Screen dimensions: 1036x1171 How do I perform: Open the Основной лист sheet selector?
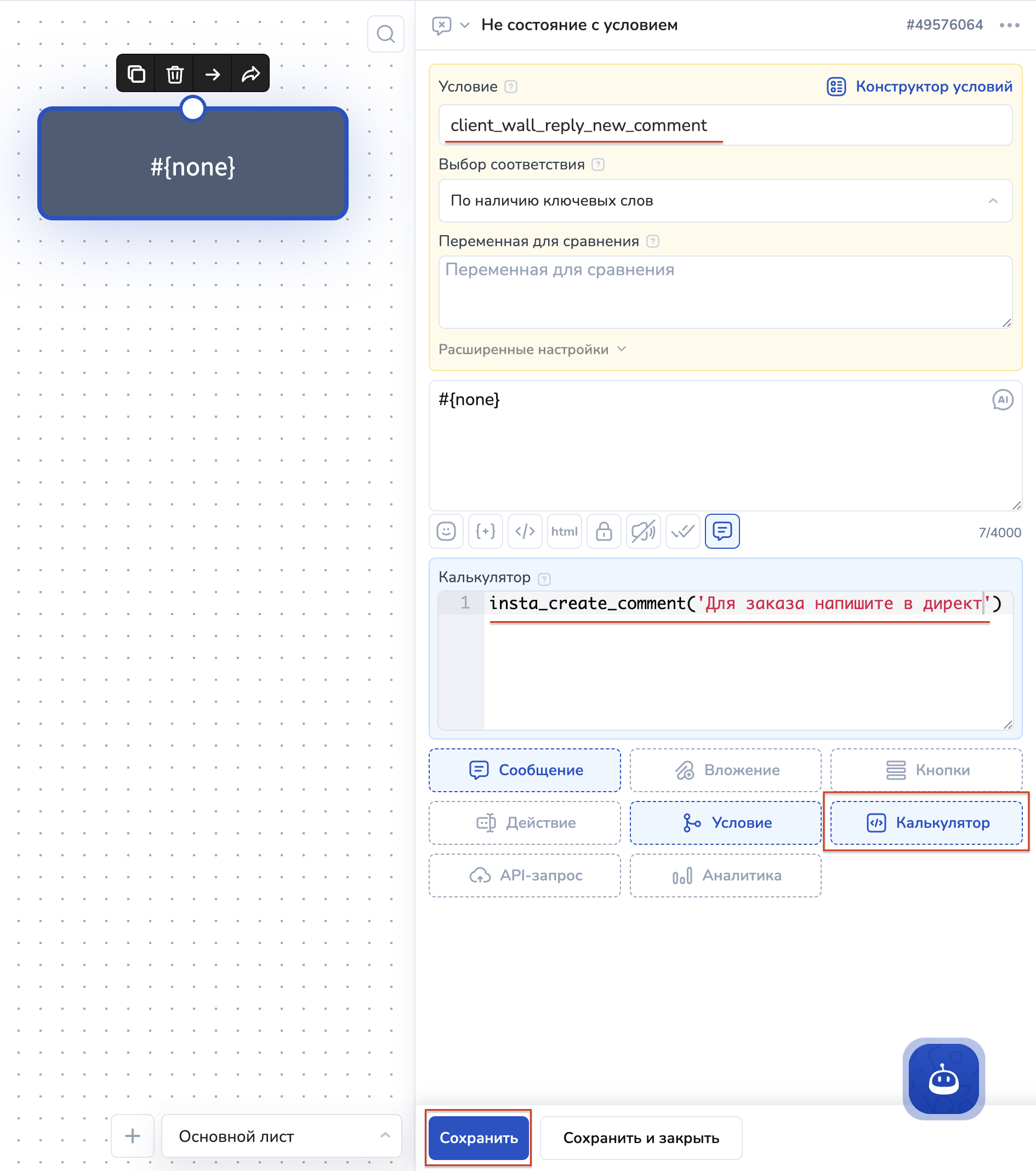coord(281,1136)
